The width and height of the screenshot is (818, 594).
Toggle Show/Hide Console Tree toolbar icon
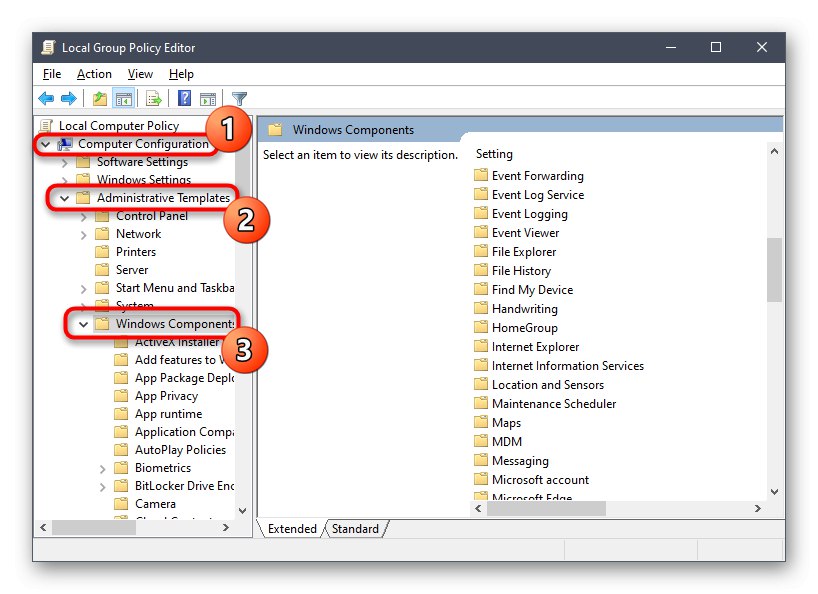(124, 98)
